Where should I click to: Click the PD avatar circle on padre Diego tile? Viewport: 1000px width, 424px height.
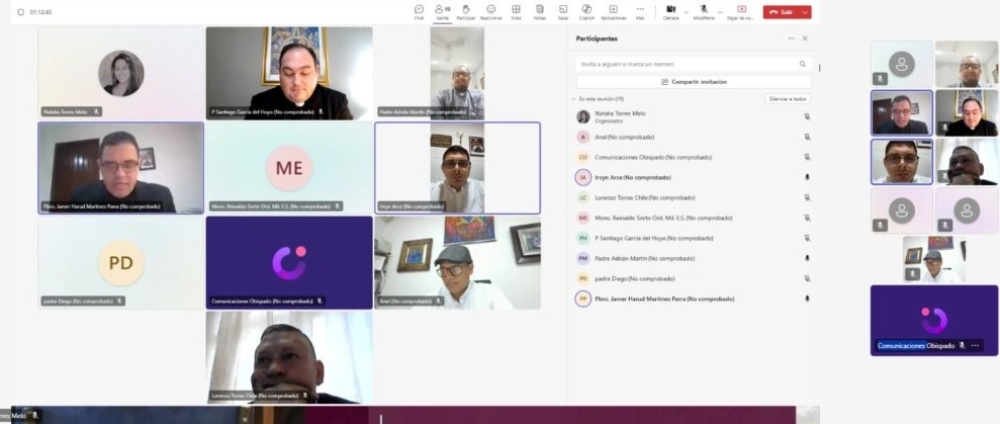coord(121,263)
